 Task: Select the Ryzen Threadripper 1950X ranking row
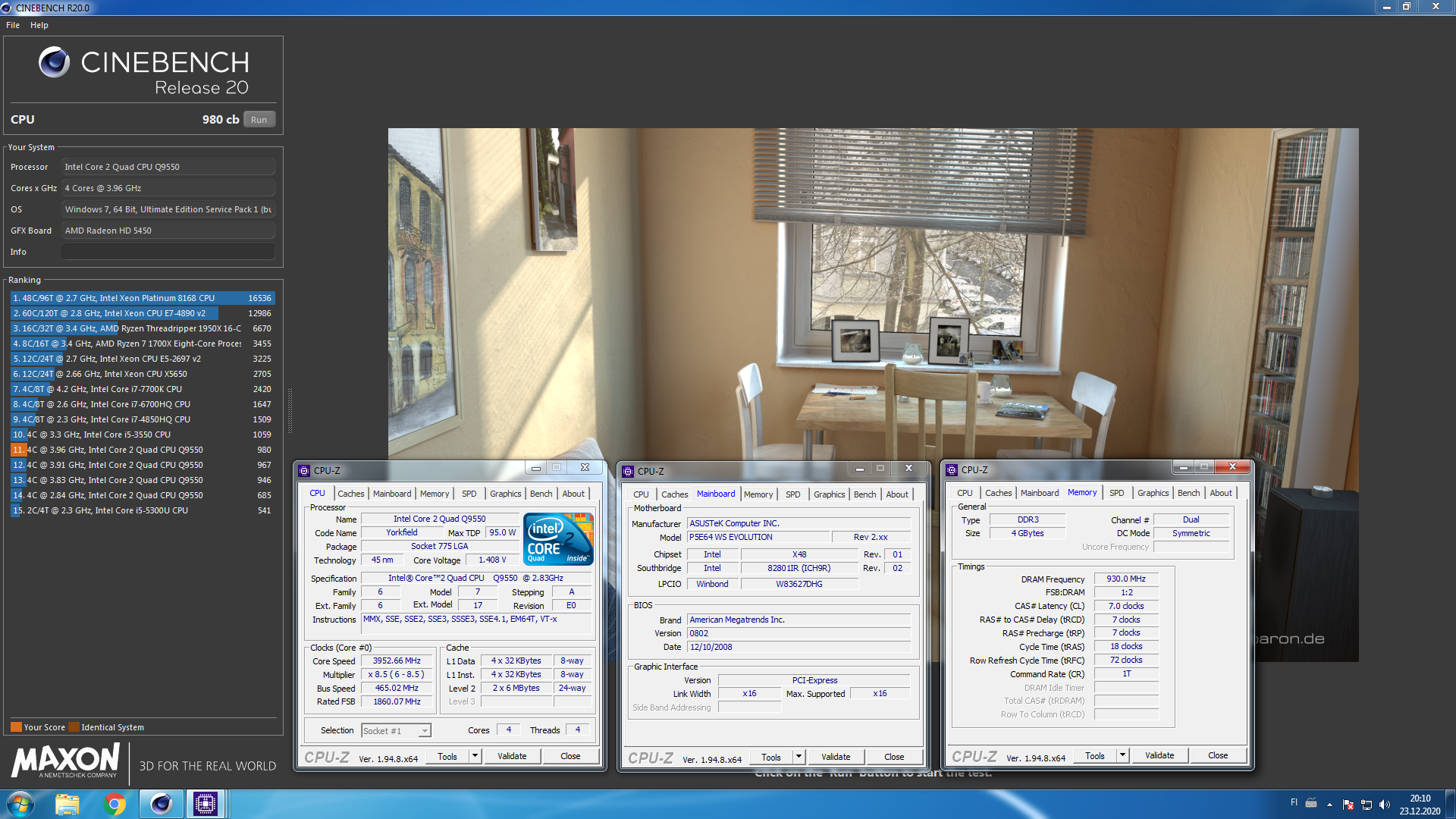coord(143,328)
